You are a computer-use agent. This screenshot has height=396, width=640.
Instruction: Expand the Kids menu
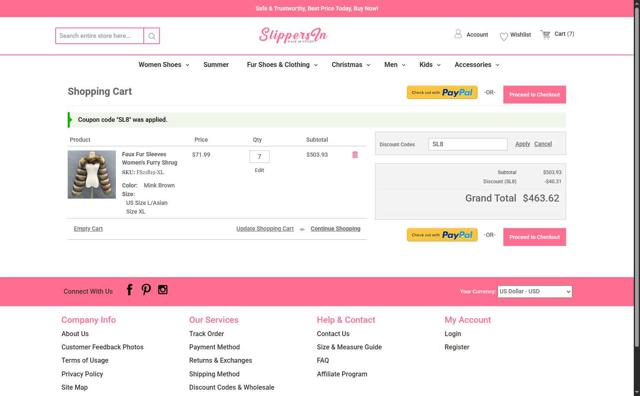point(430,65)
